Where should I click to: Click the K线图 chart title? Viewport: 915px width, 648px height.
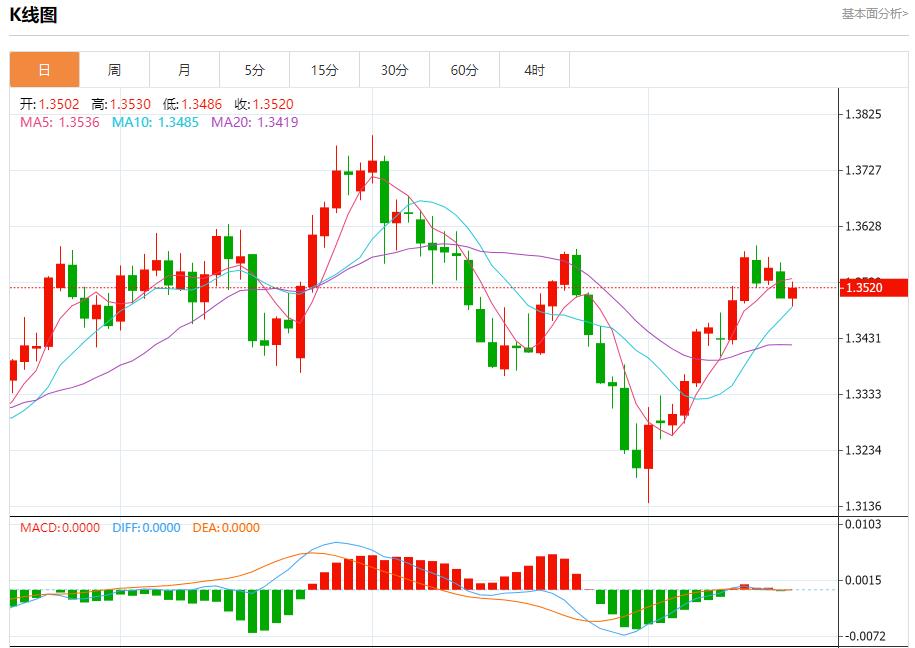pyautogui.click(x=33, y=15)
